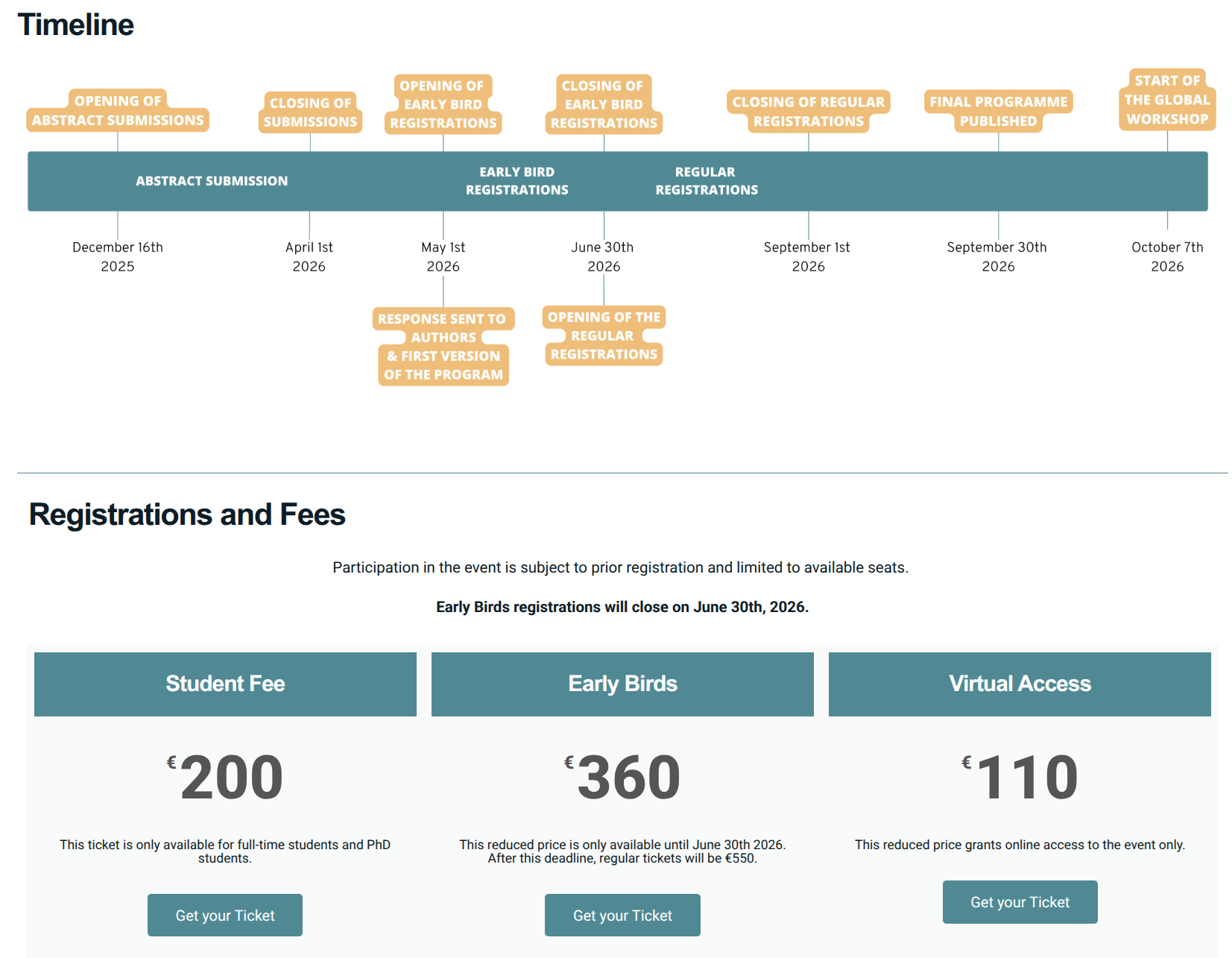Click the €360 Early Birds price
Viewport: 1232px width, 958px height.
pos(622,777)
